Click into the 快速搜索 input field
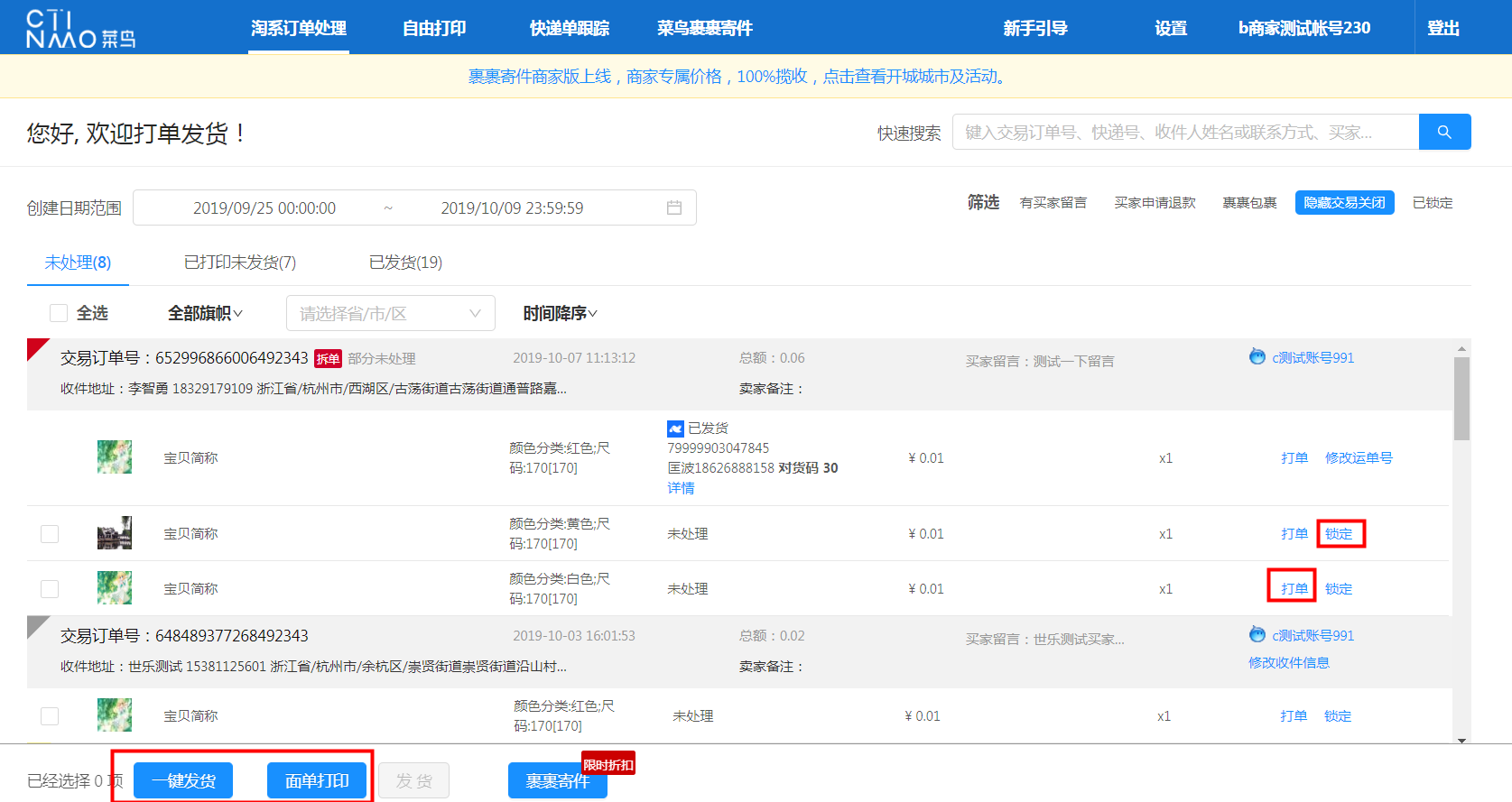This screenshot has width=1512, height=802. pos(1184,132)
